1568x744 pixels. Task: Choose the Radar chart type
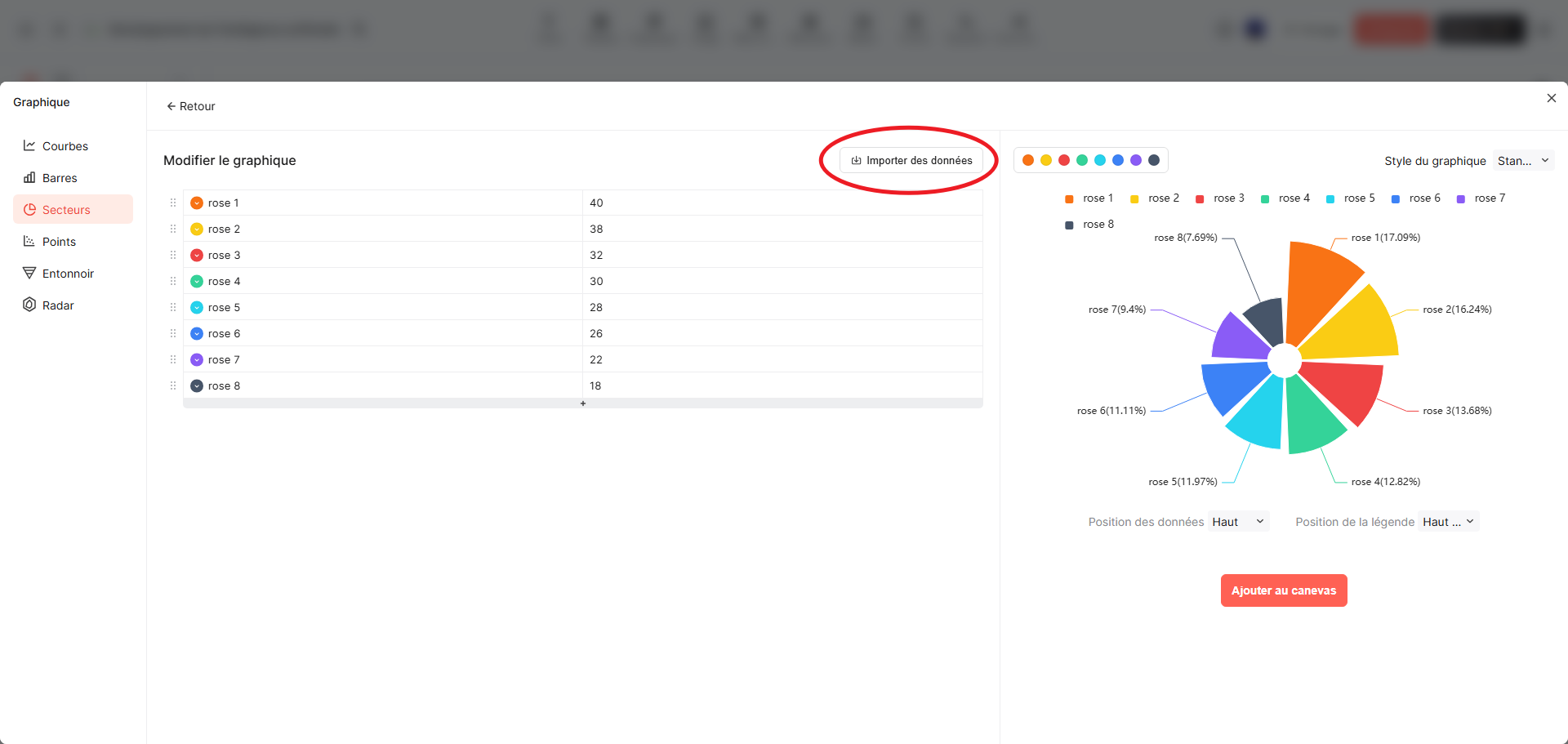pyautogui.click(x=73, y=305)
